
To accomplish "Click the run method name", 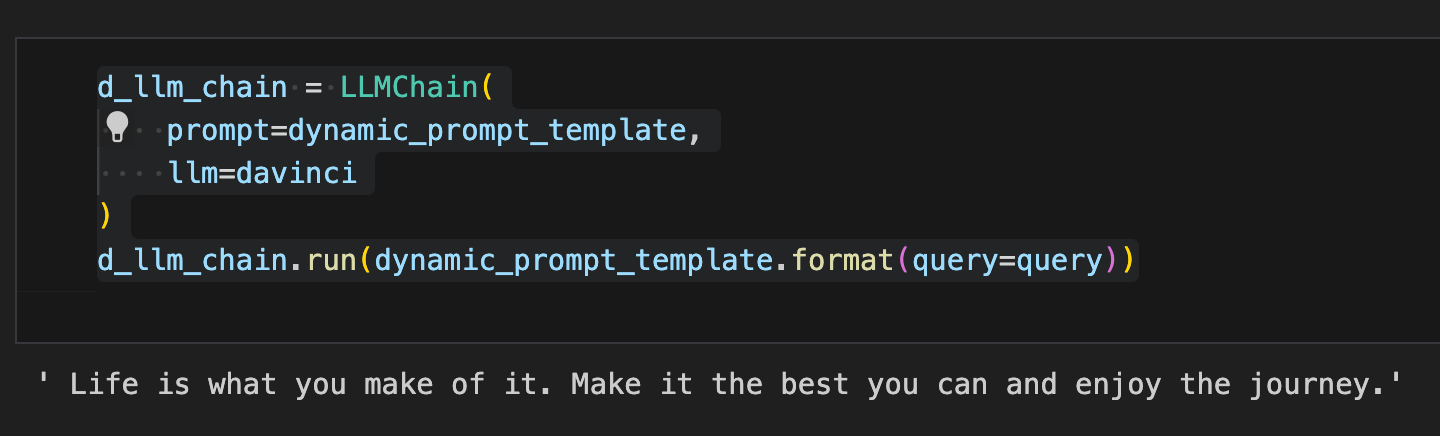I will click(x=332, y=260).
